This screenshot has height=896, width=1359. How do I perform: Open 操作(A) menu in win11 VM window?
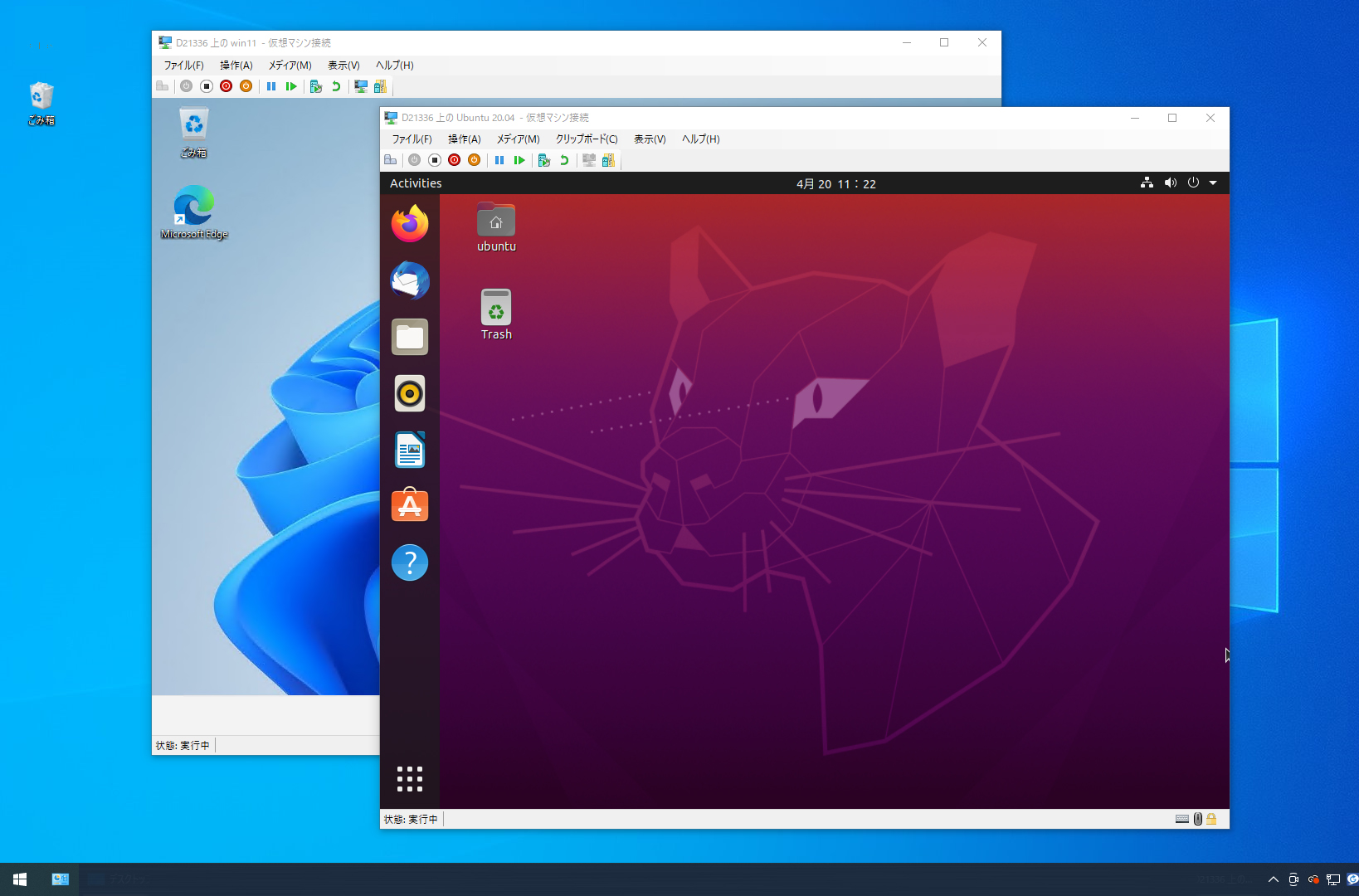(236, 66)
